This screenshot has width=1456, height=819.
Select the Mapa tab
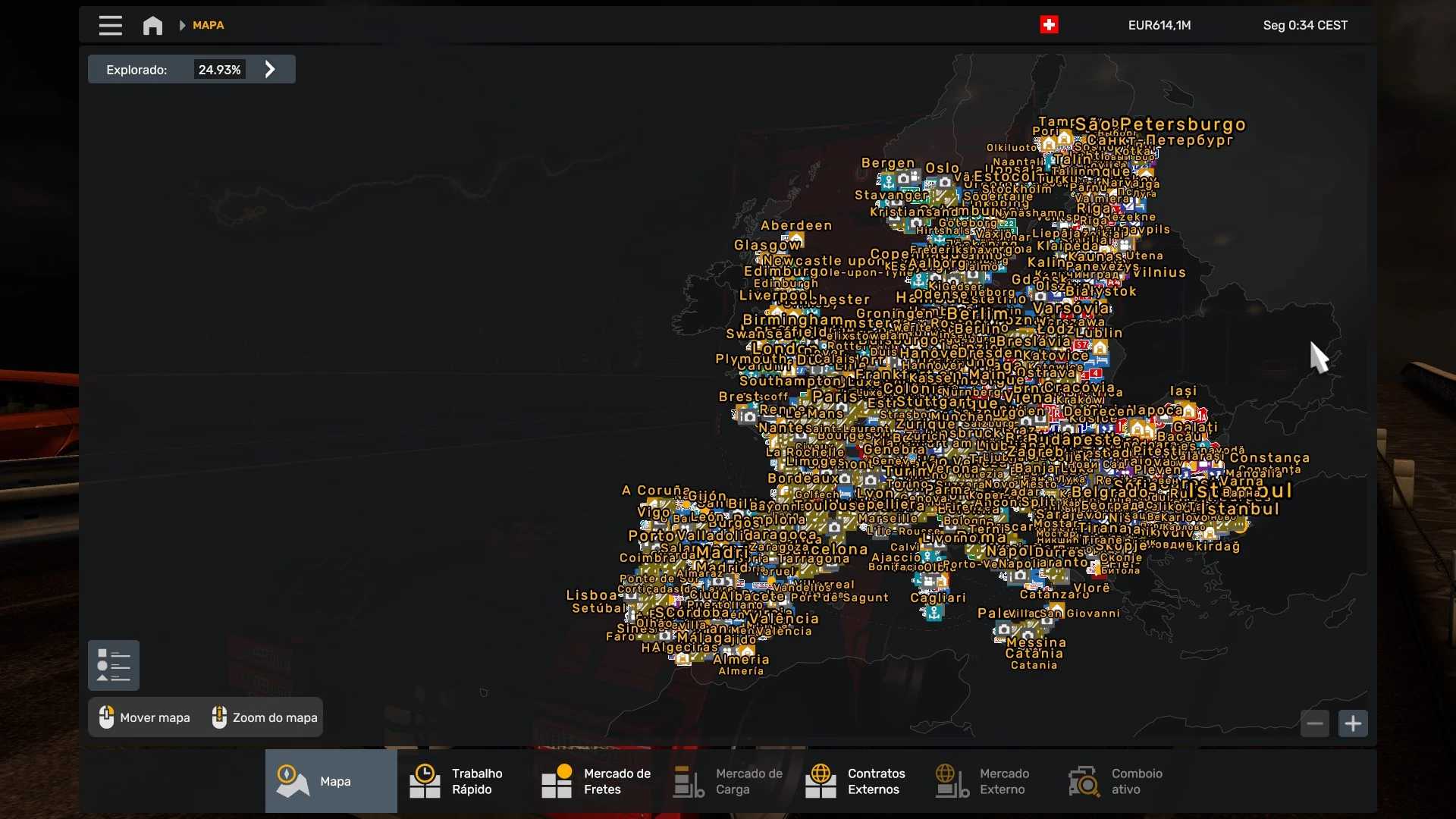(331, 781)
